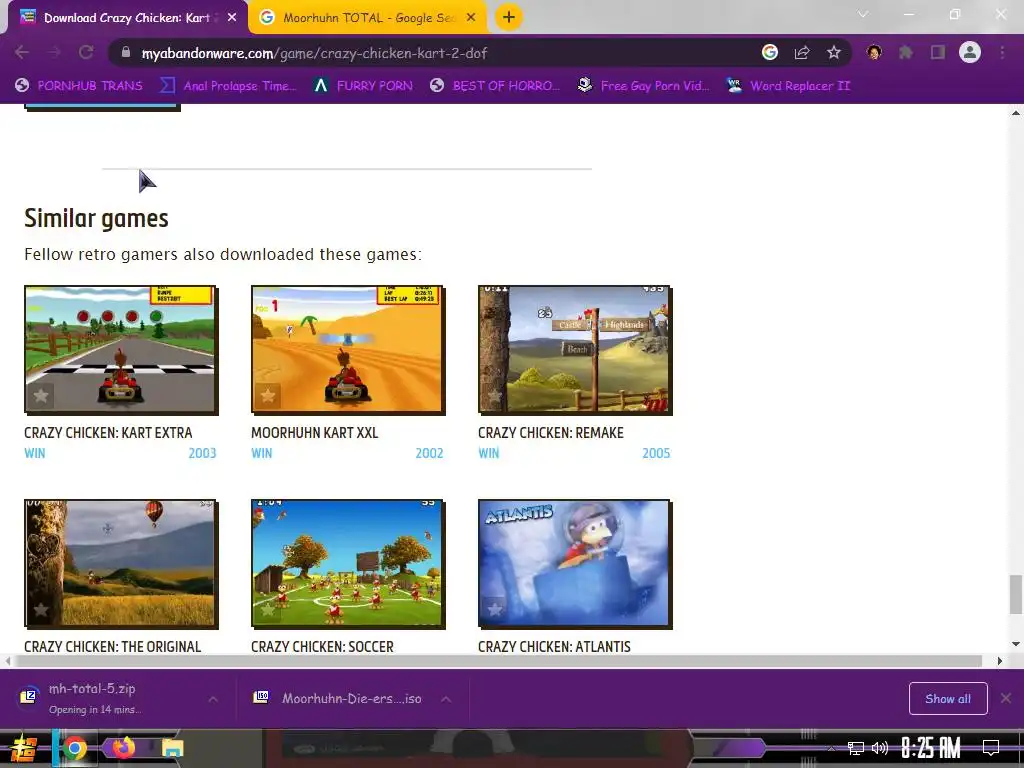Click WIN platform under Kart Extra
This screenshot has width=1024, height=768.
[35, 453]
